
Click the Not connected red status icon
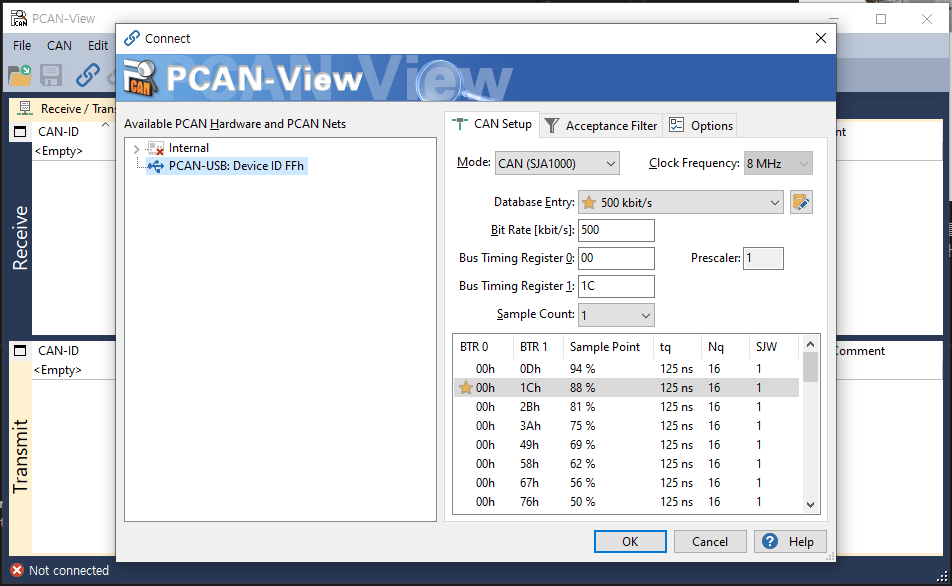point(17,570)
